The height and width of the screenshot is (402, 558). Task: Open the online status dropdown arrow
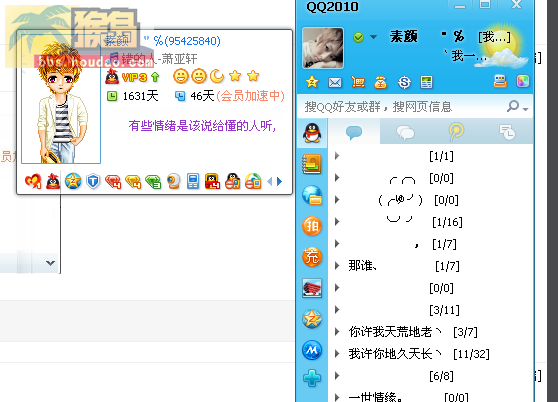coord(373,37)
